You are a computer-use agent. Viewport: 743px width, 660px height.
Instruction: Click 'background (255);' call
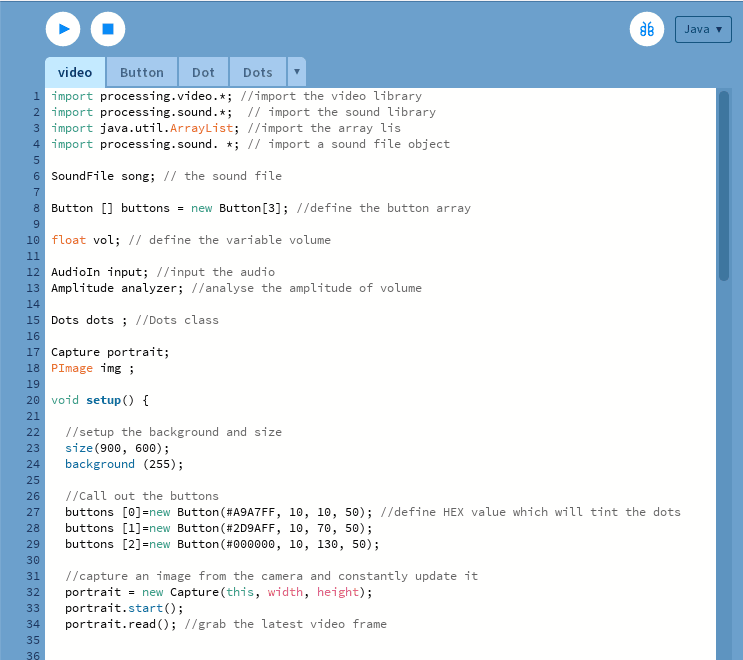point(124,464)
